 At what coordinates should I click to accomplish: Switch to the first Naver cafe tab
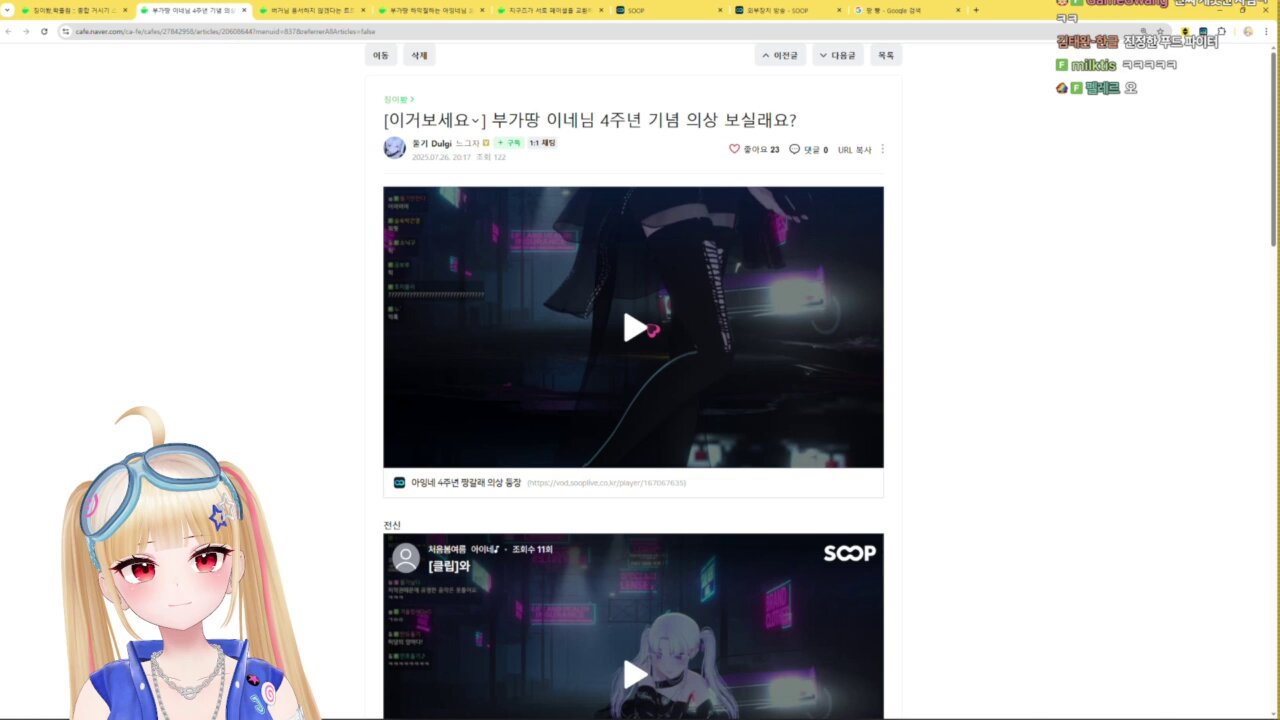[76, 10]
